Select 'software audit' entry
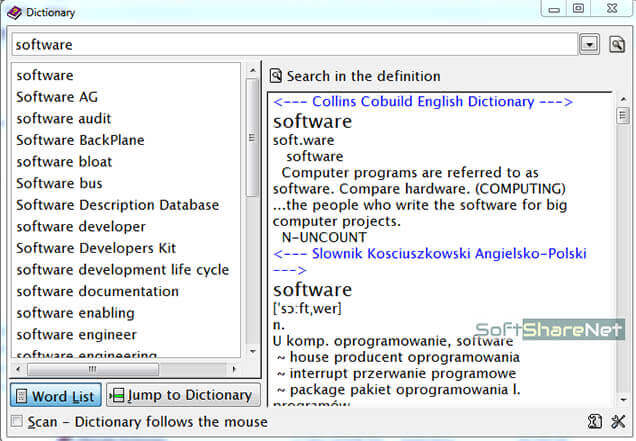The height and width of the screenshot is (441, 636). (64, 118)
